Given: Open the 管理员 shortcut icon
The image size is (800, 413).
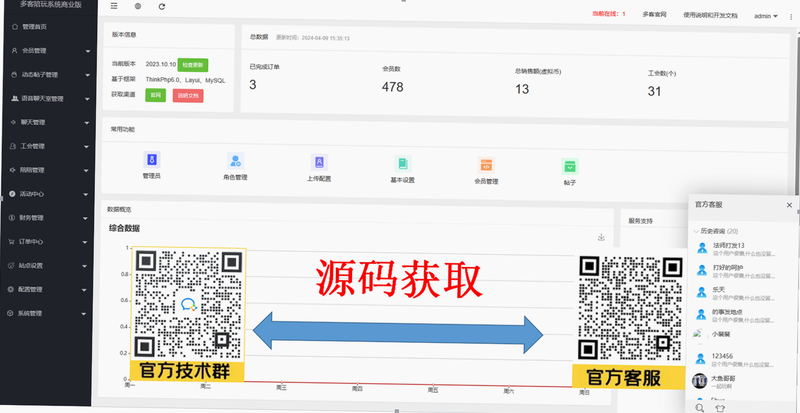Looking at the screenshot, I should coord(152,160).
